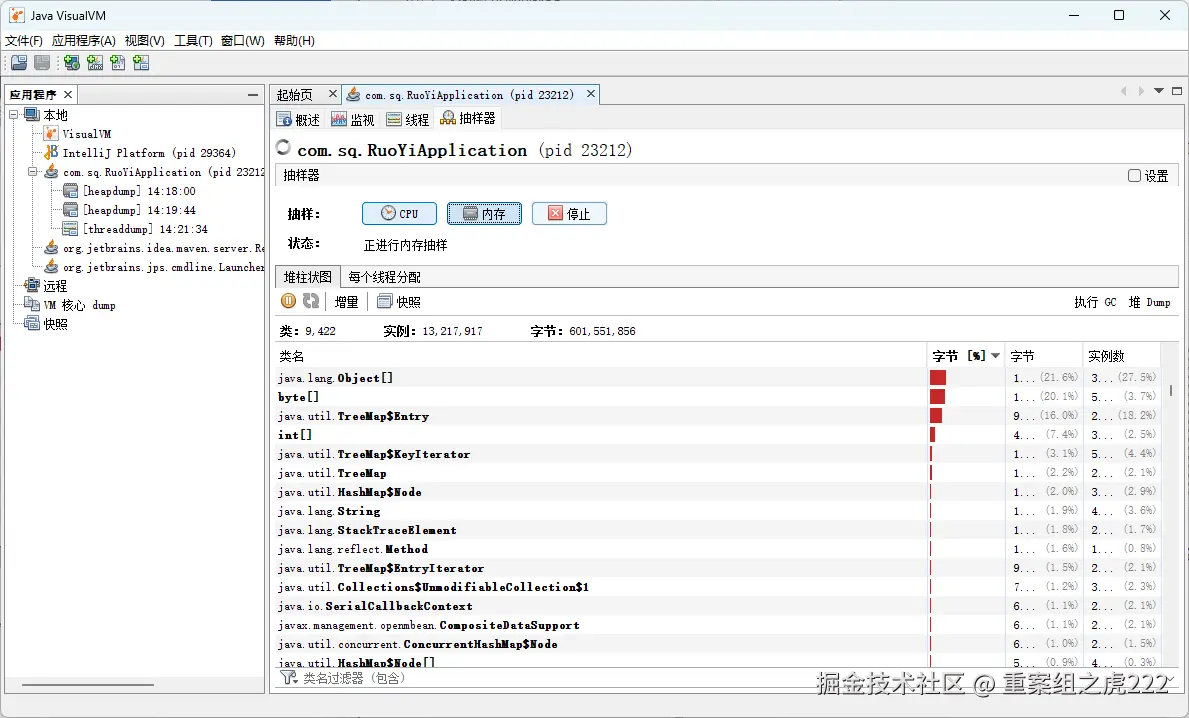Viewport: 1189px width, 718px height.
Task: Open the 工具(T) menu
Action: click(x=193, y=40)
